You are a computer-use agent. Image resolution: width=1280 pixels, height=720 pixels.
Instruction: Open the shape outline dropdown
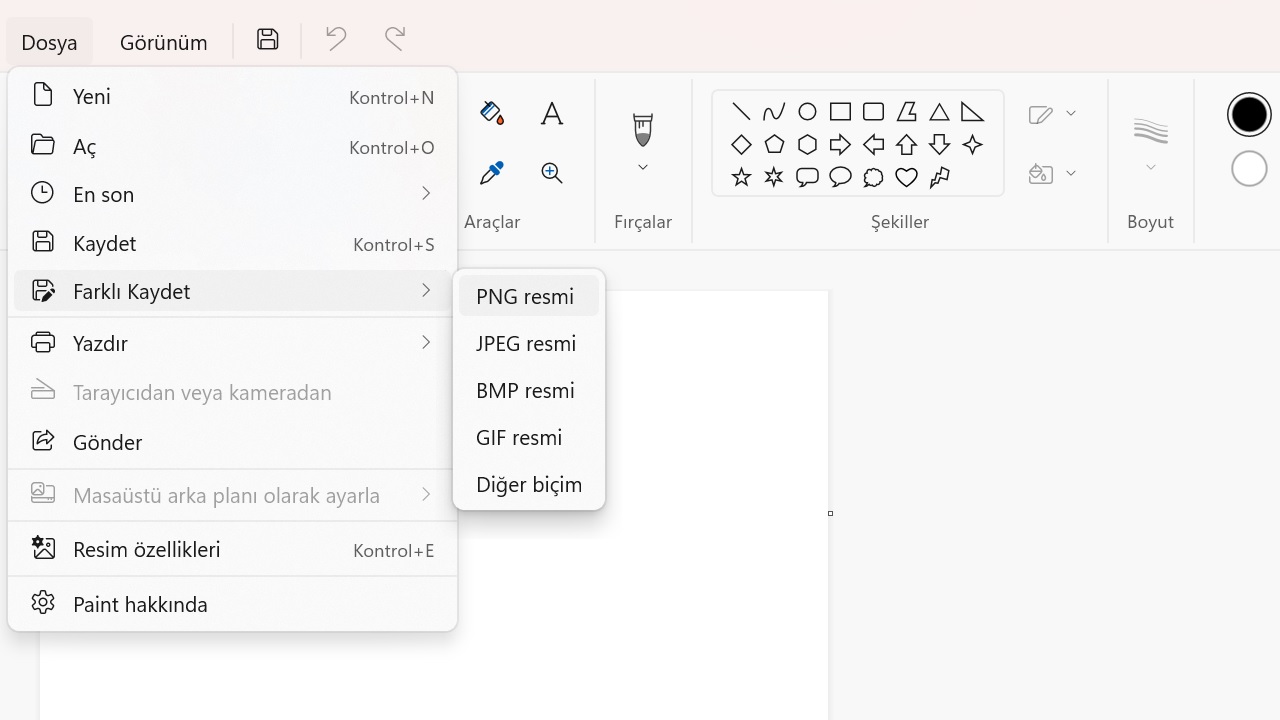tap(1051, 114)
